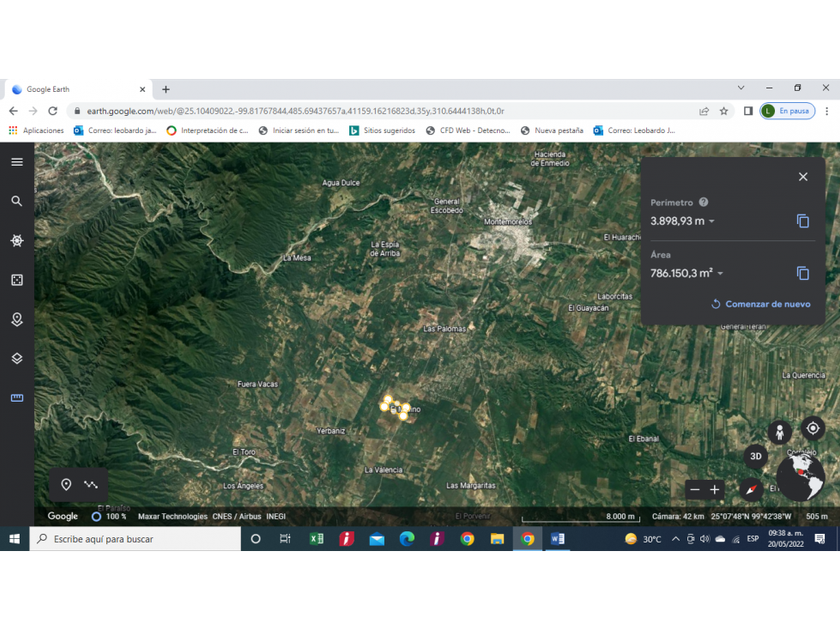Screen dimensions: 840x630
Task: Click the Search magnifier in the sidebar
Action: [17, 201]
